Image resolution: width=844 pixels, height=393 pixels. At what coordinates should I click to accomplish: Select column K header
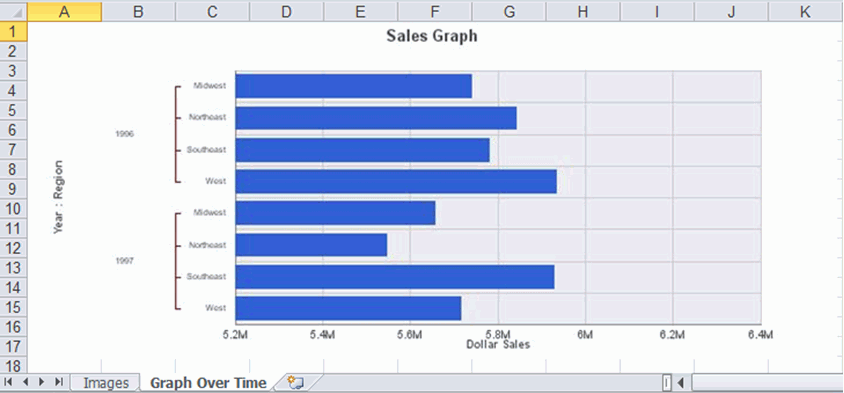pos(806,11)
